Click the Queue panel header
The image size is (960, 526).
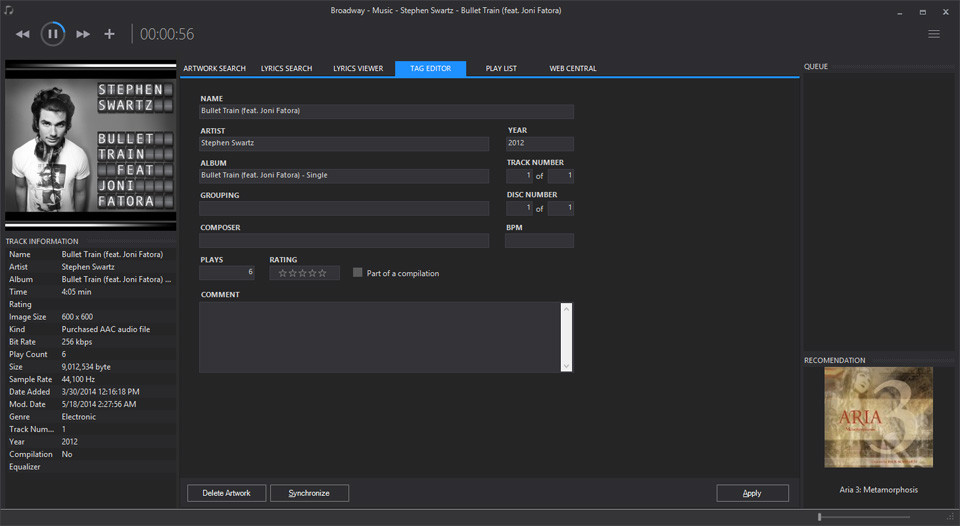816,66
